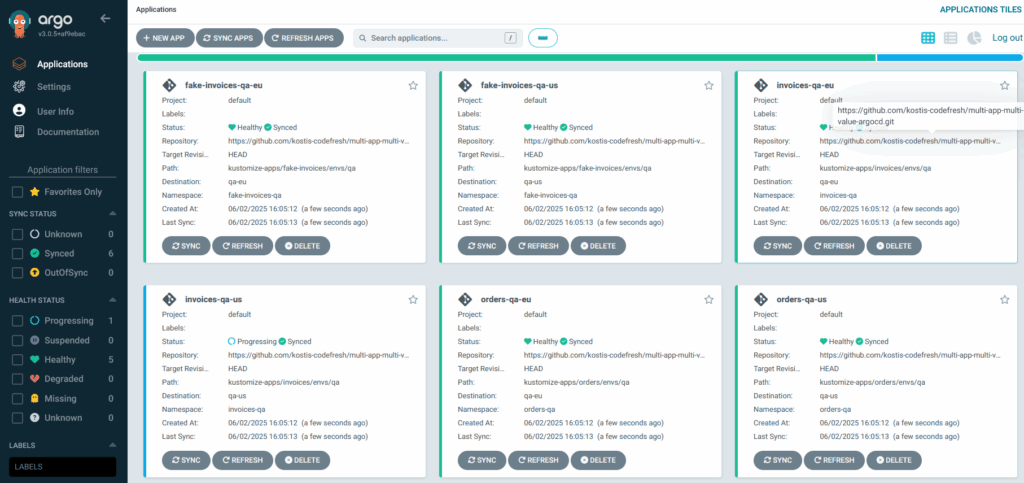This screenshot has height=483, width=1024.
Task: Check the health status Unknown filter
Action: pyautogui.click(x=18, y=418)
